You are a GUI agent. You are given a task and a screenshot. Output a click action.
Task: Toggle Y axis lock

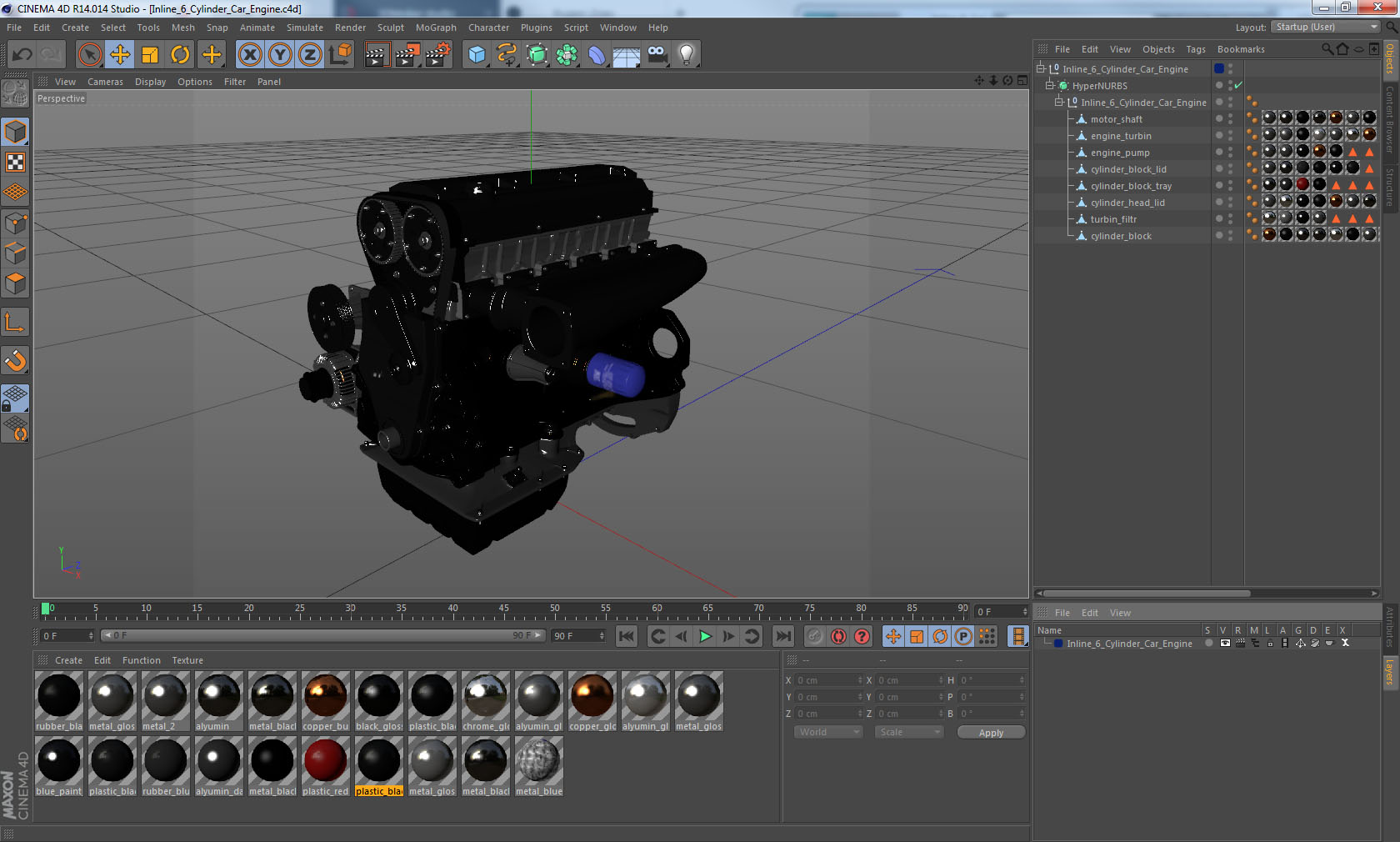pyautogui.click(x=280, y=55)
